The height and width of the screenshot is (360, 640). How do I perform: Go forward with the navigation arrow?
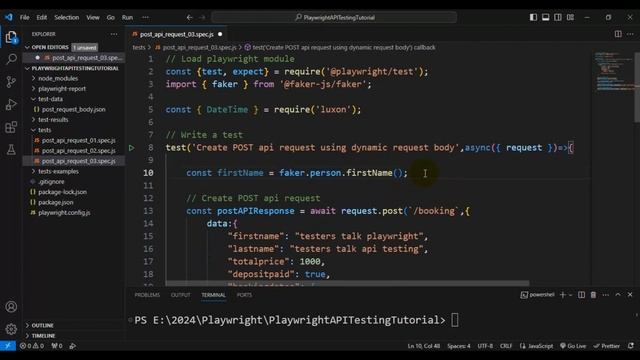[202, 18]
